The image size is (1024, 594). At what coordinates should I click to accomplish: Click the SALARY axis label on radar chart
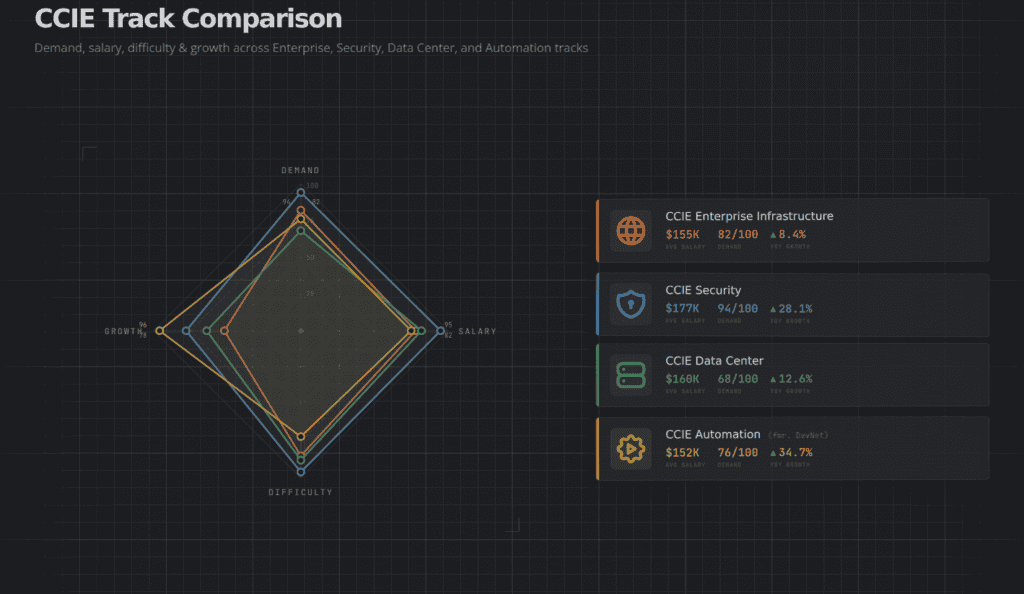pos(477,332)
